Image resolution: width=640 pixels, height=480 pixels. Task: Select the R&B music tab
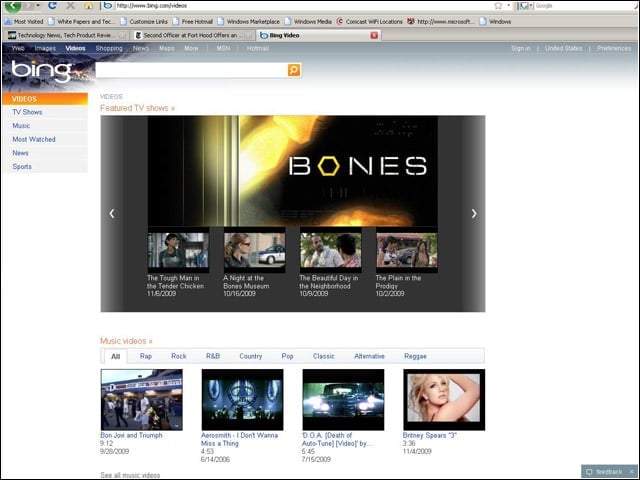coord(213,356)
